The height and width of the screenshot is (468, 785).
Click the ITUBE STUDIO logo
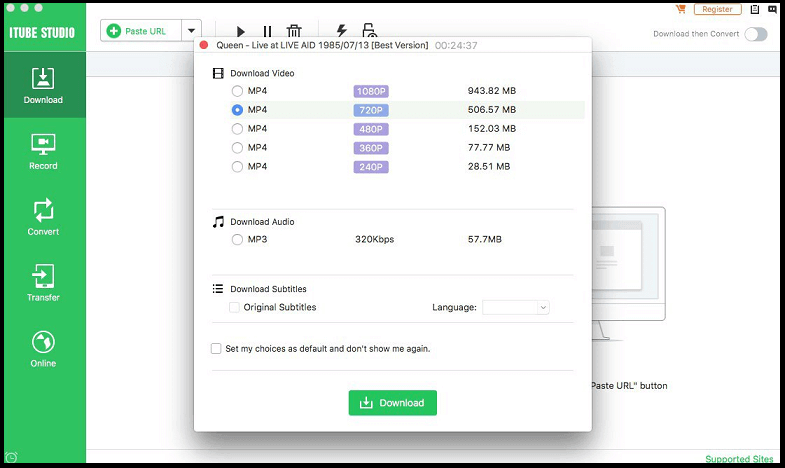[42, 33]
